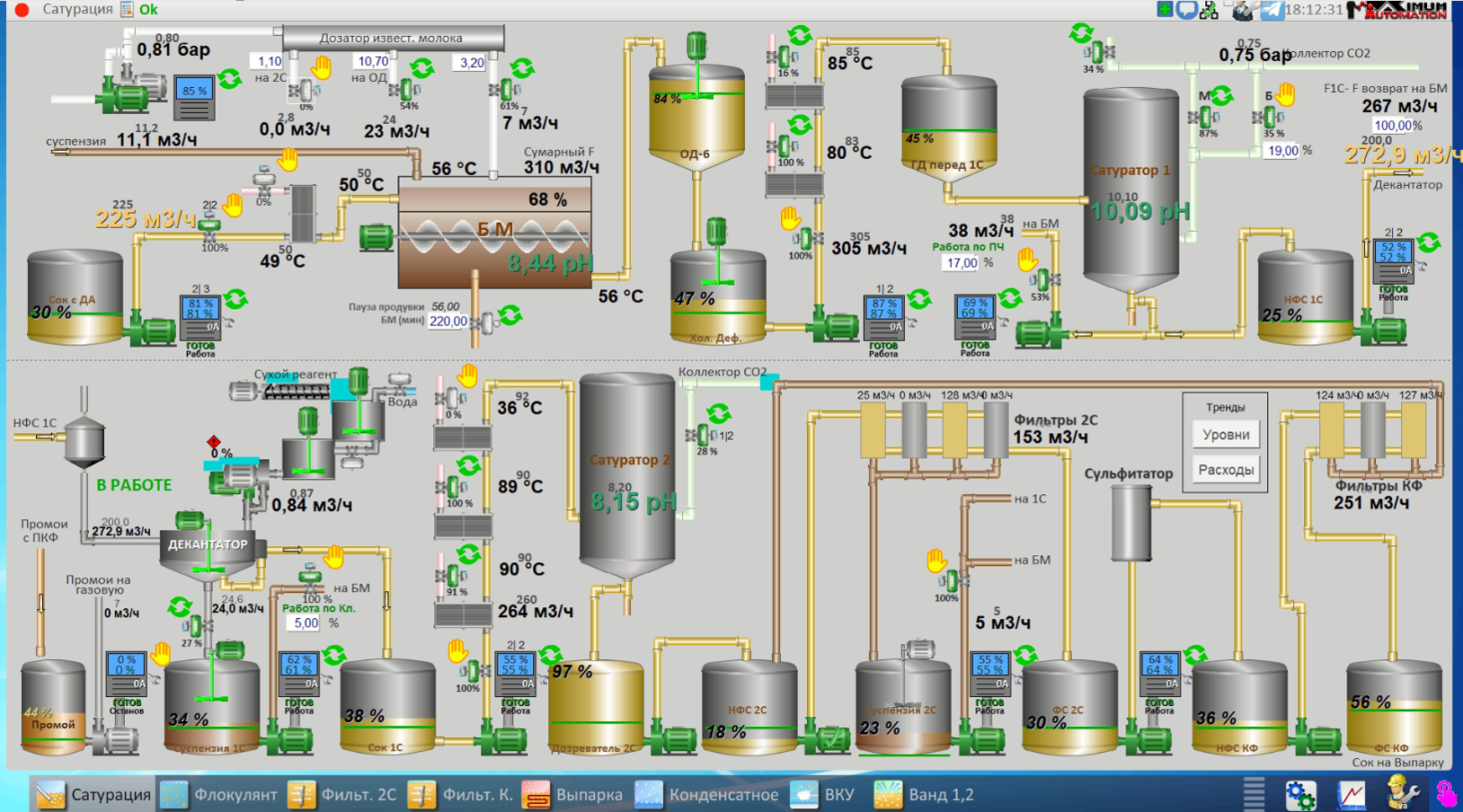Select the ОД-6 tank agitator motor

pyautogui.click(x=696, y=46)
